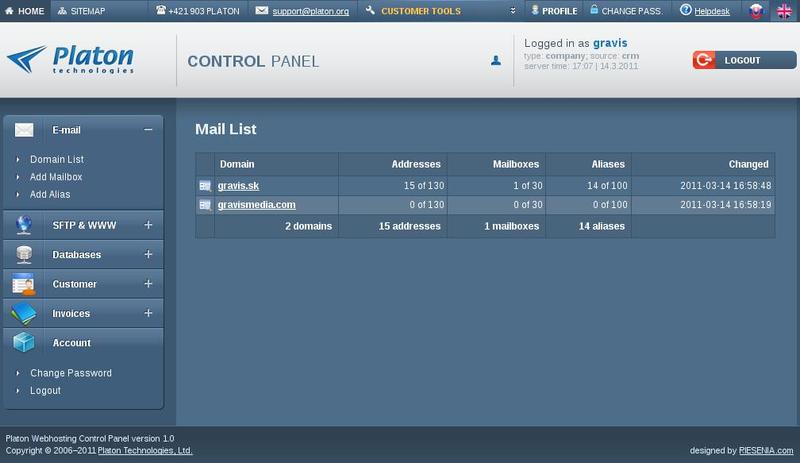Open the RIESENIA.com designer link
800x463 pixels.
[x=766, y=451]
